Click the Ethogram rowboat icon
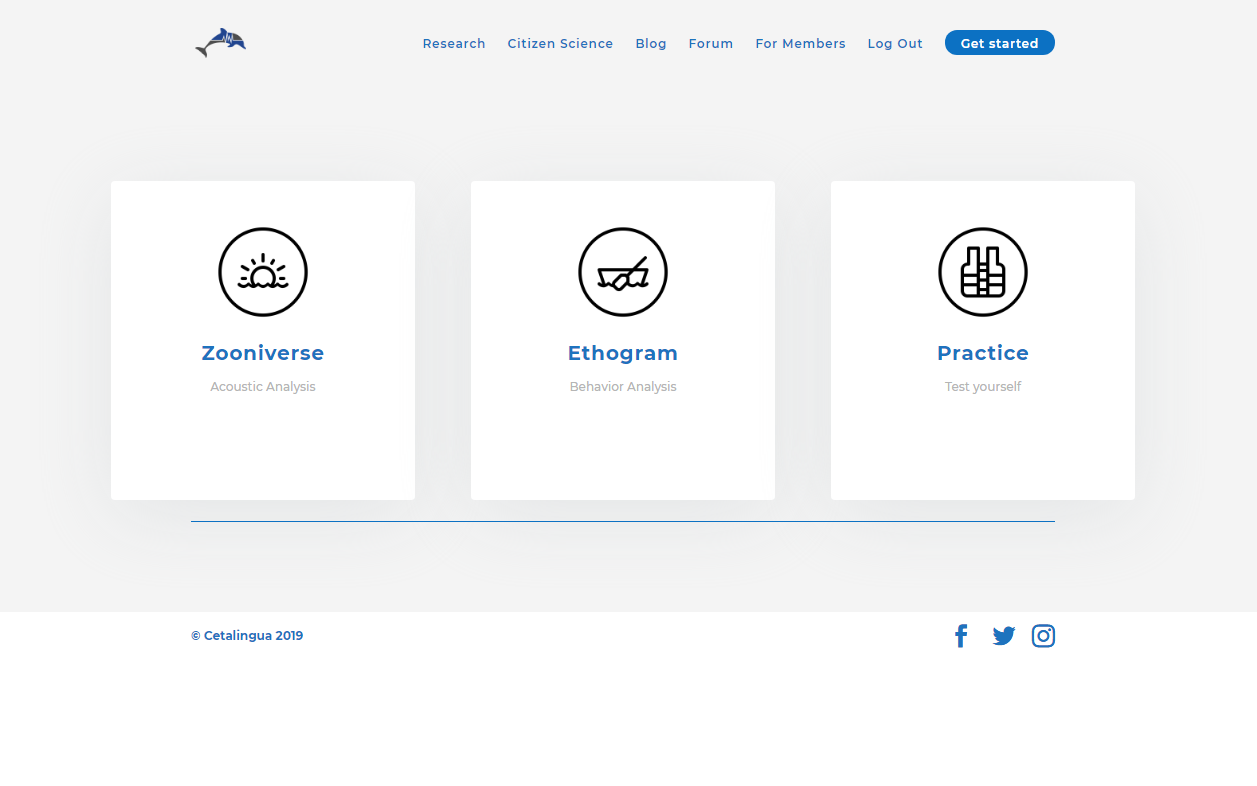This screenshot has width=1257, height=786. [623, 272]
